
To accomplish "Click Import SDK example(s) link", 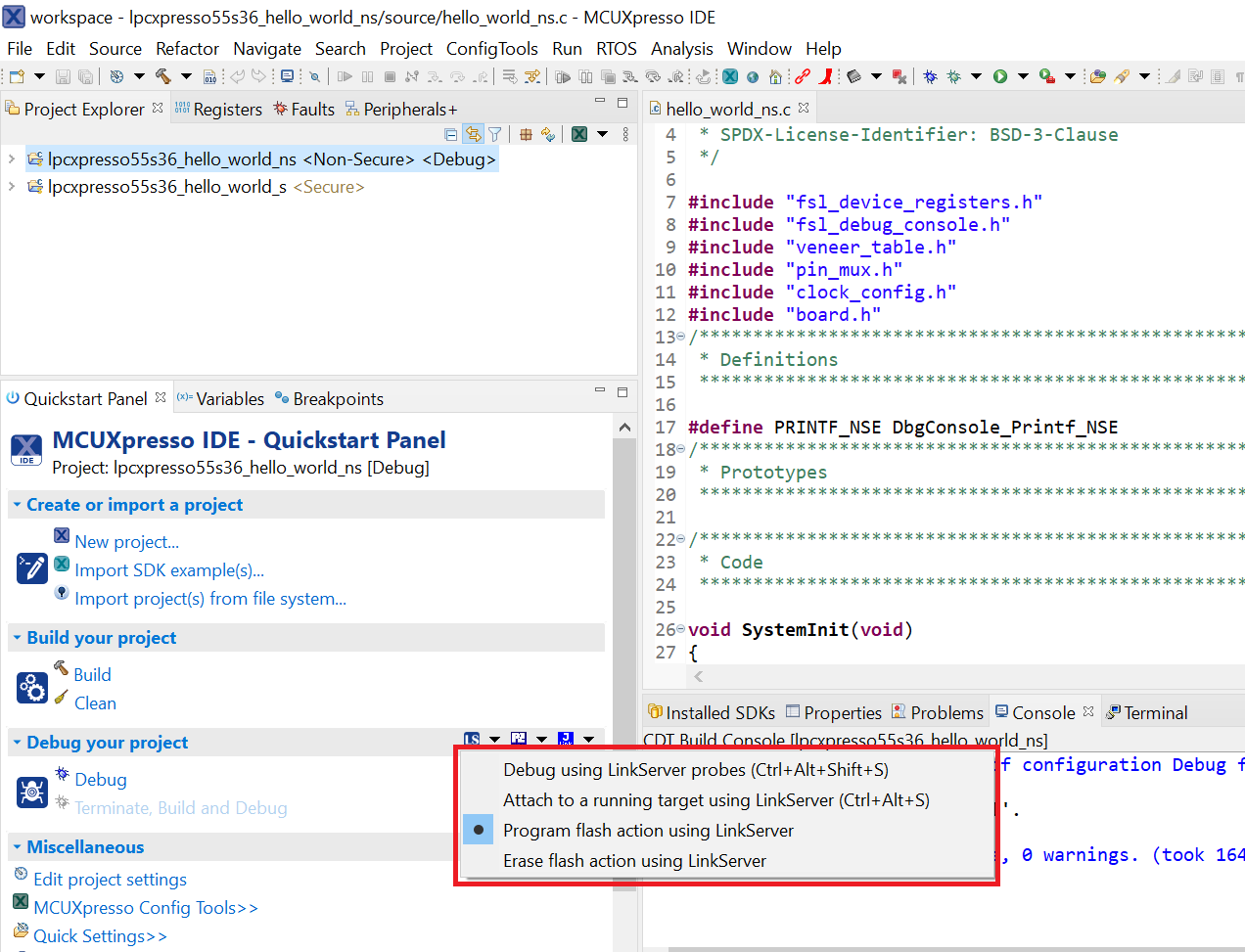I will coord(169,570).
